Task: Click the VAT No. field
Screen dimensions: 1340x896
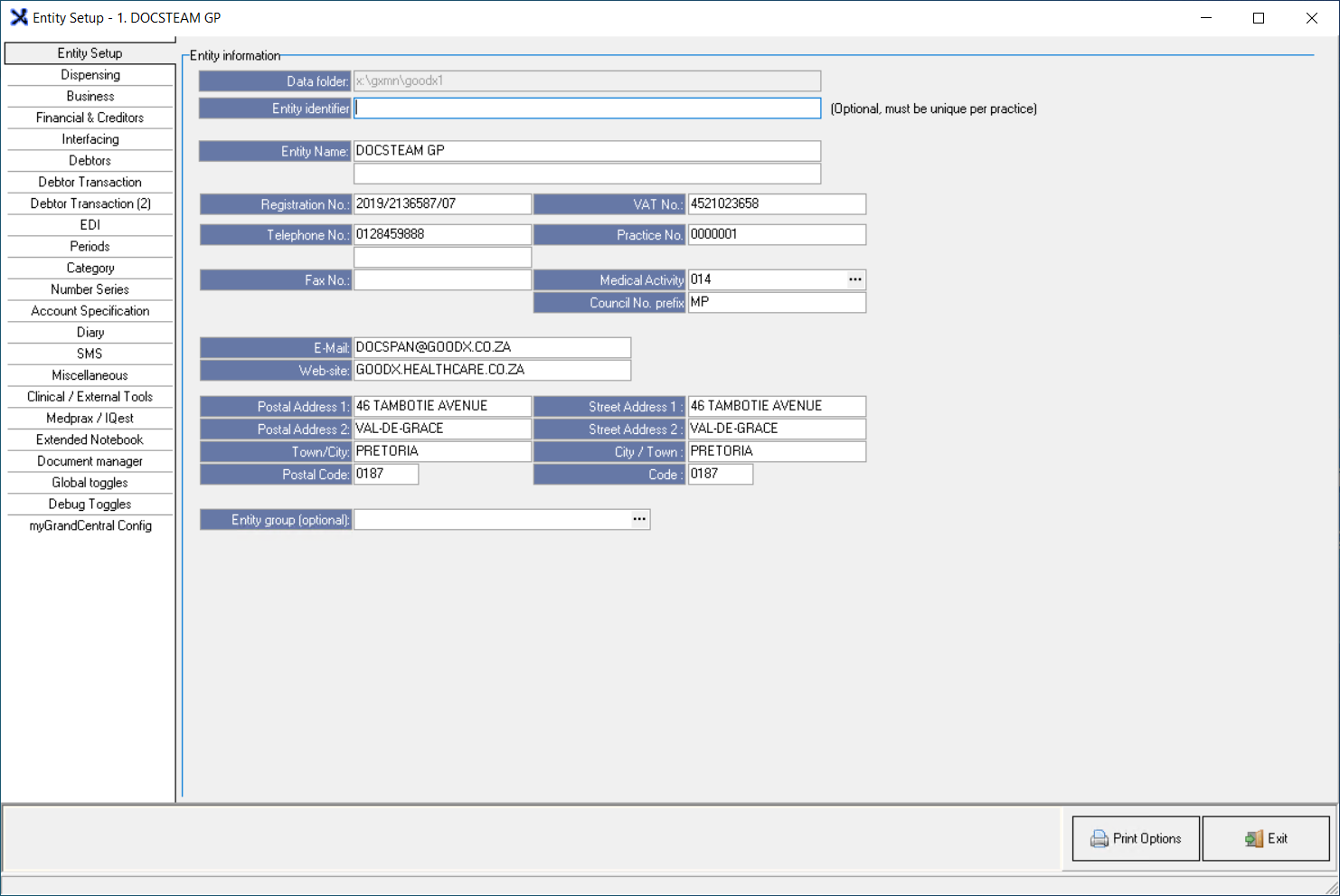Action: tap(777, 204)
